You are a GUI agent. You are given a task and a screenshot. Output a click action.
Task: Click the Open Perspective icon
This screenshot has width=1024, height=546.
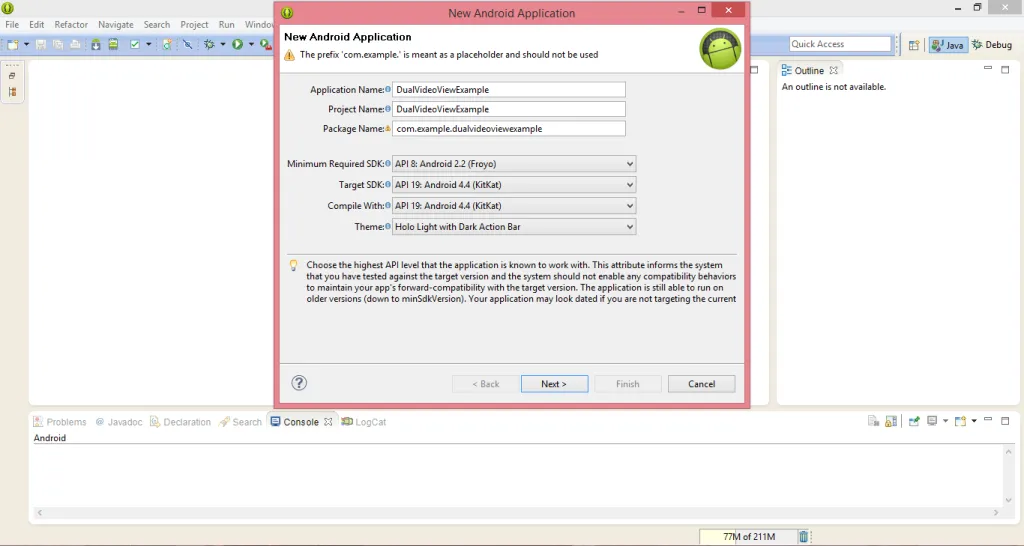914,44
